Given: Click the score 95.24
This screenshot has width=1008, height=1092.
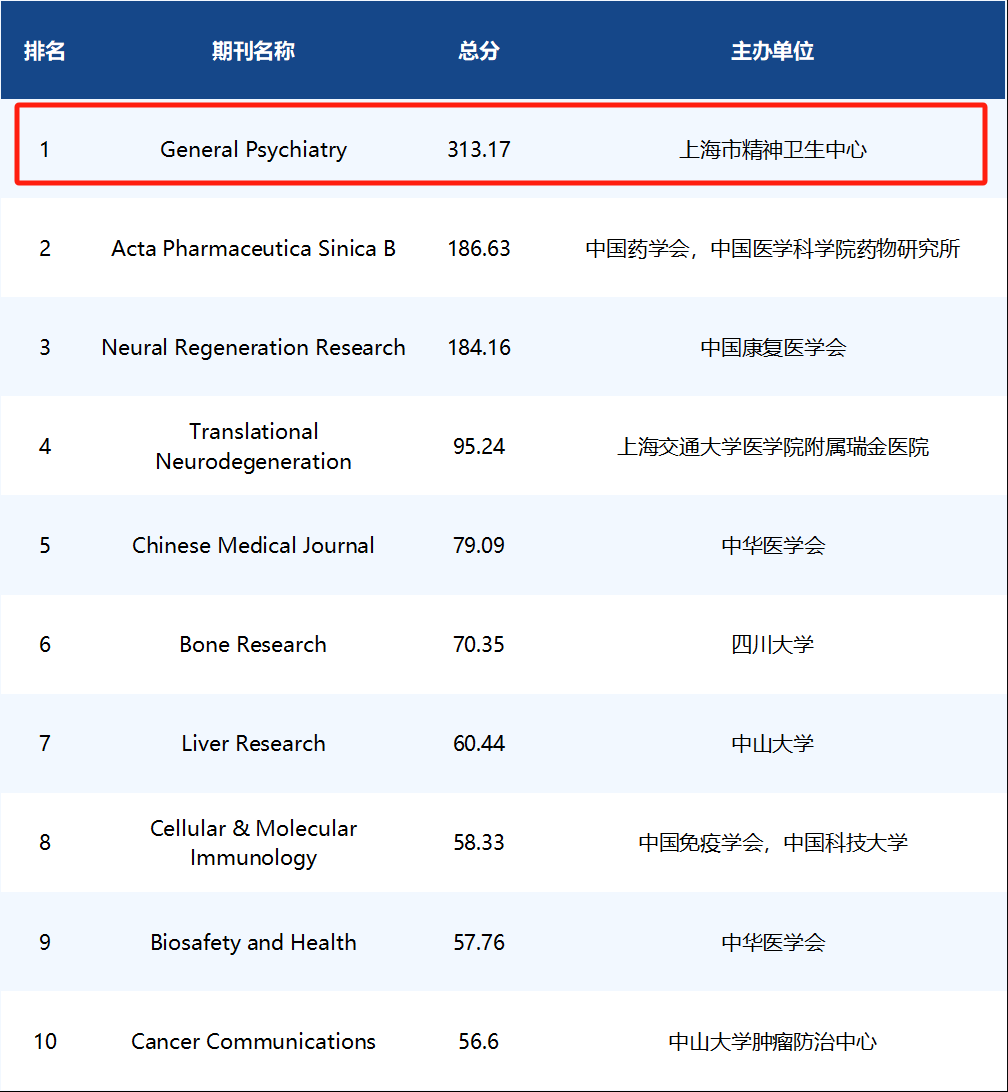Looking at the screenshot, I should coord(479,446).
